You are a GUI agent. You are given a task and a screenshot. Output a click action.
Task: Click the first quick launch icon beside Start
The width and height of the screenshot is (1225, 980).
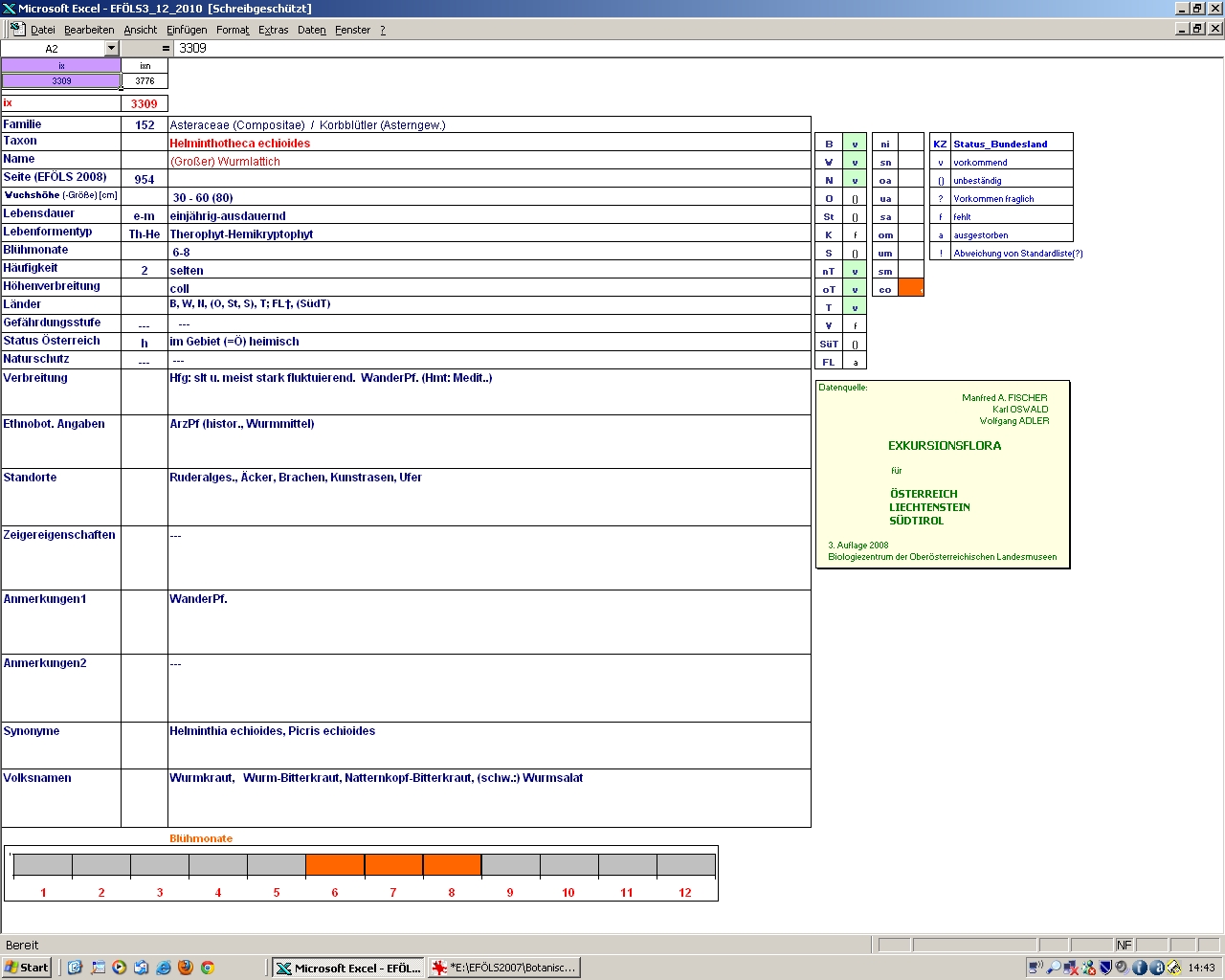(76, 968)
